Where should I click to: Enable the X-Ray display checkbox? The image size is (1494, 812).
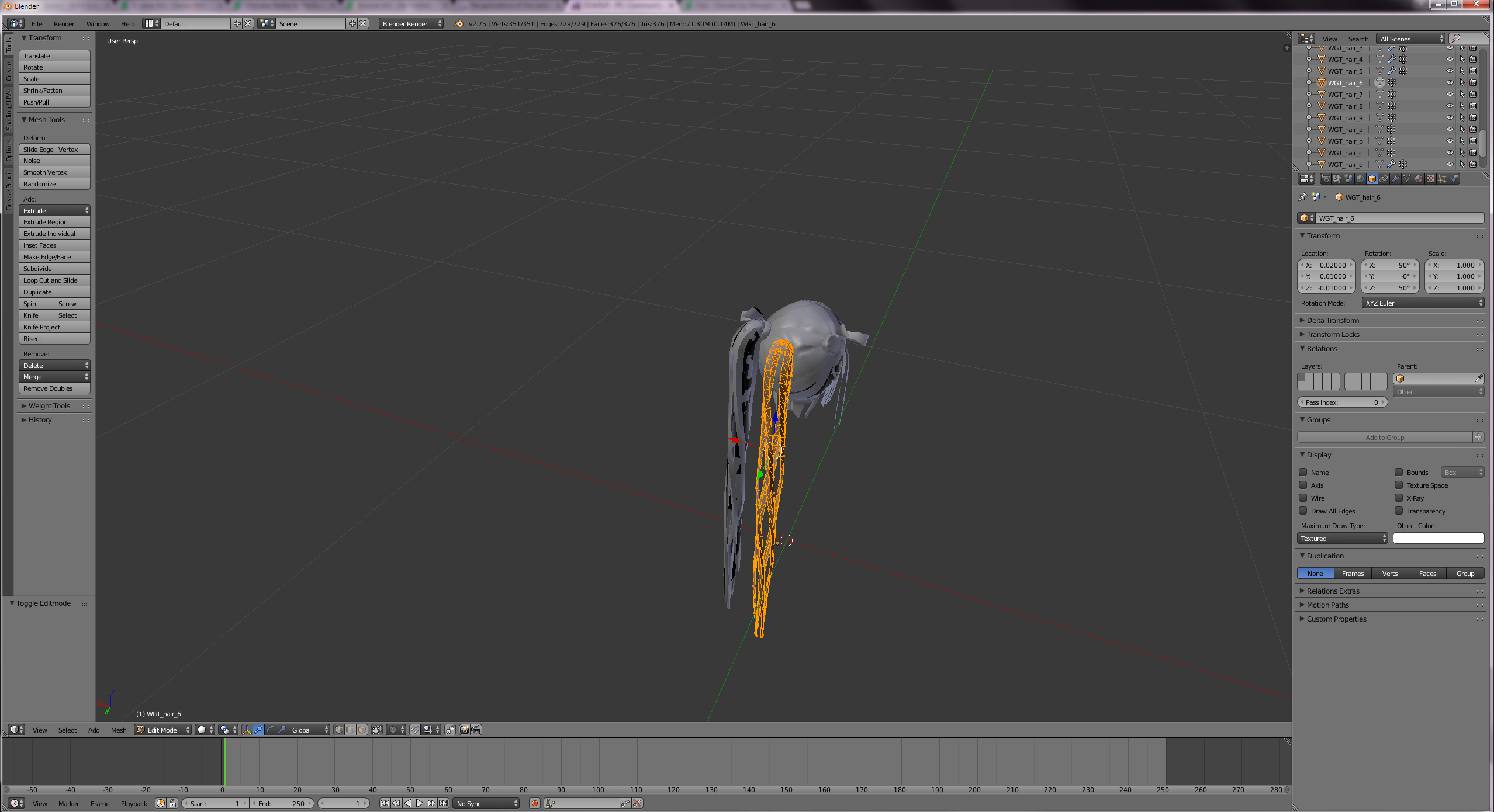coord(1399,498)
